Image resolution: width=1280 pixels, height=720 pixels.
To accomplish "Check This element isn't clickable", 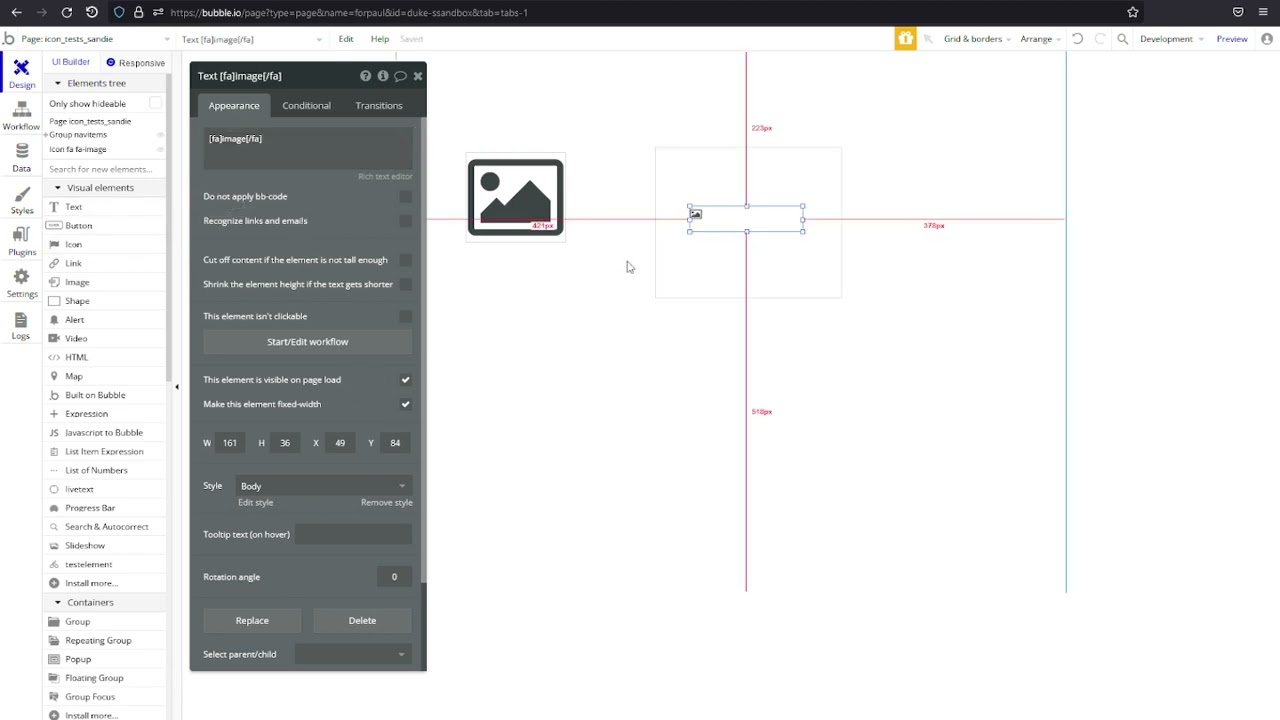I will 405,316.
